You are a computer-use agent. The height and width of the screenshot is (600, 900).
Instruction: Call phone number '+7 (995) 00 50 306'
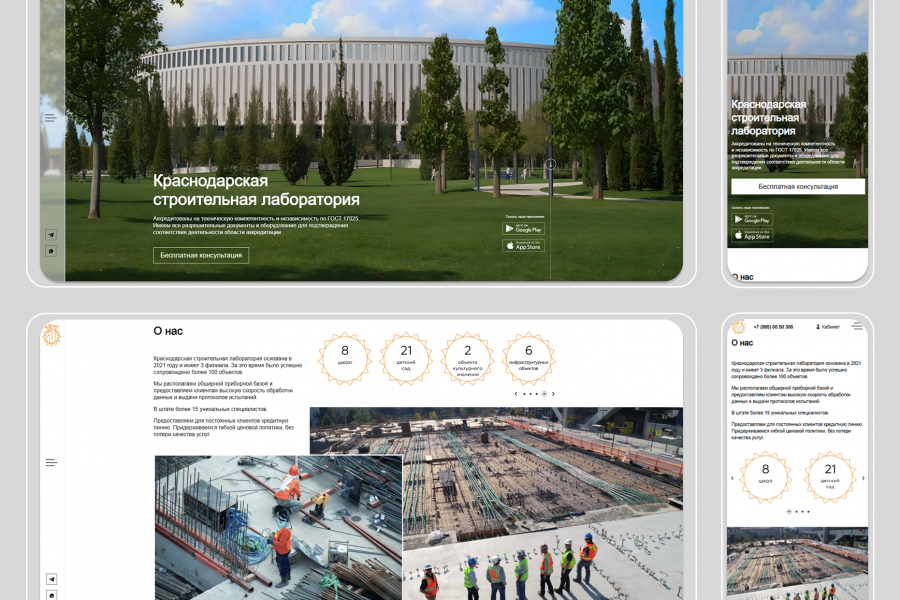coord(773,327)
